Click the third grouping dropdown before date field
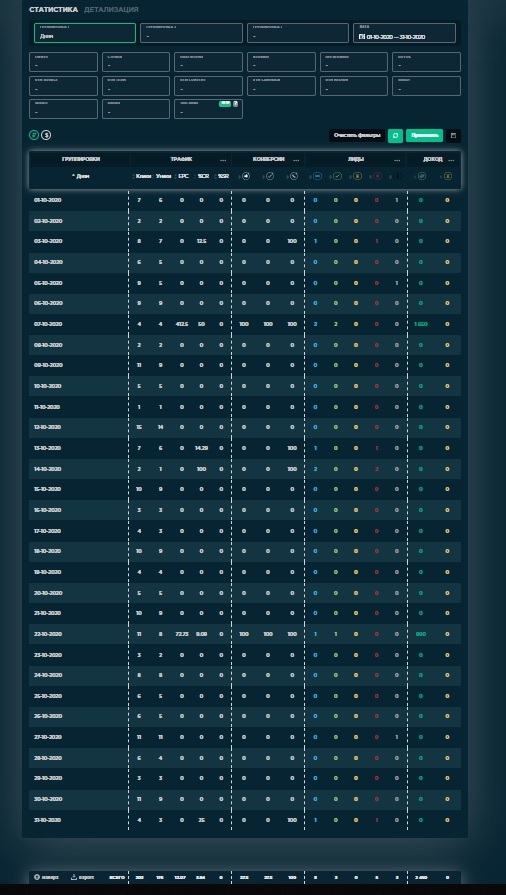The height and width of the screenshot is (895, 506). [x=298, y=33]
